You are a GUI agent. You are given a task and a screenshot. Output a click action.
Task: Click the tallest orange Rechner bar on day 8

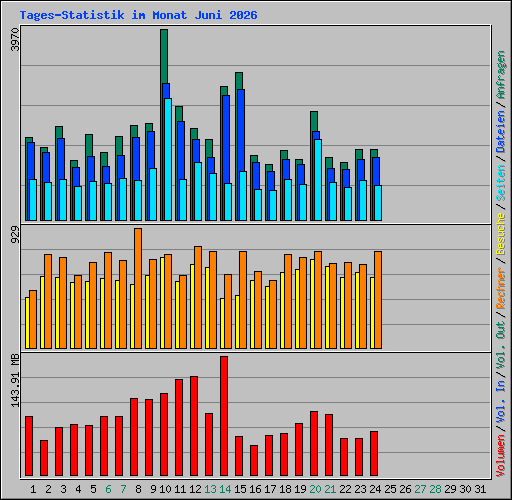[138, 288]
